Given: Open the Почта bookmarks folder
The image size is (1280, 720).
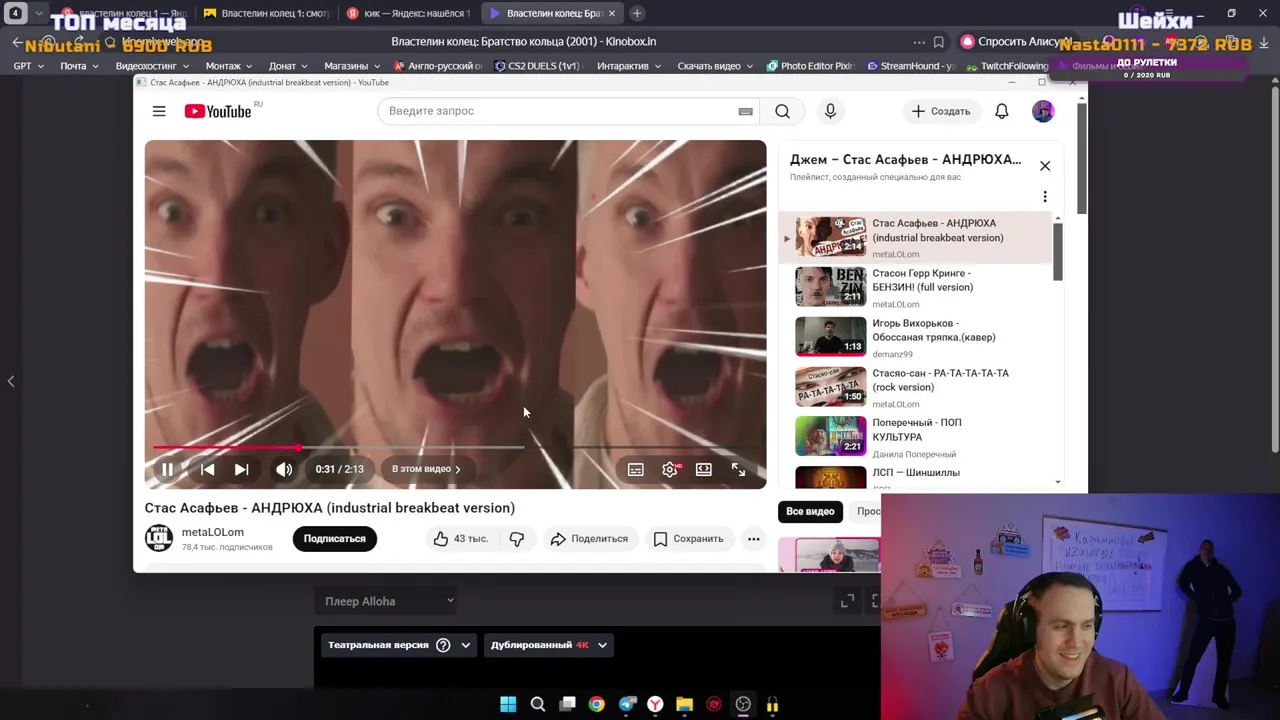Looking at the screenshot, I should pos(79,66).
